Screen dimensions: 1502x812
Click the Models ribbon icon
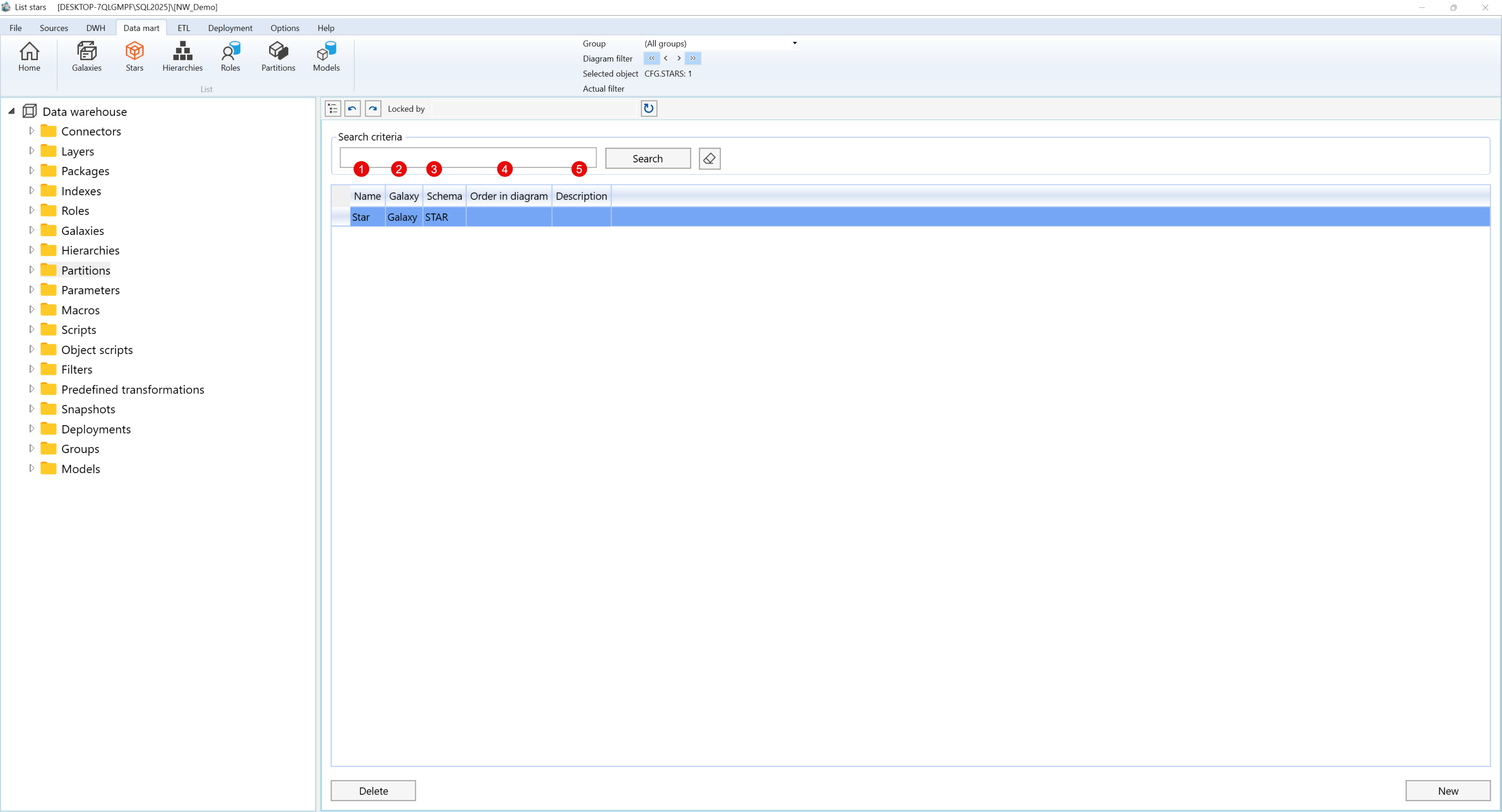326,56
